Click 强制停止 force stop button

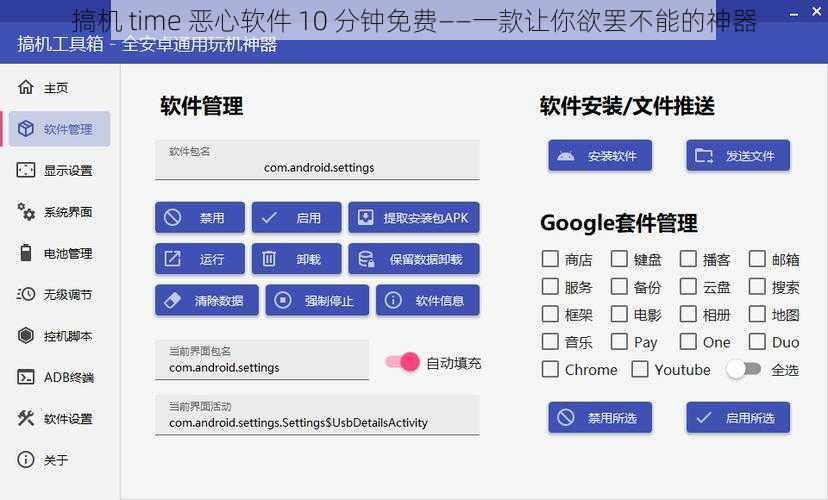pyautogui.click(x=317, y=300)
